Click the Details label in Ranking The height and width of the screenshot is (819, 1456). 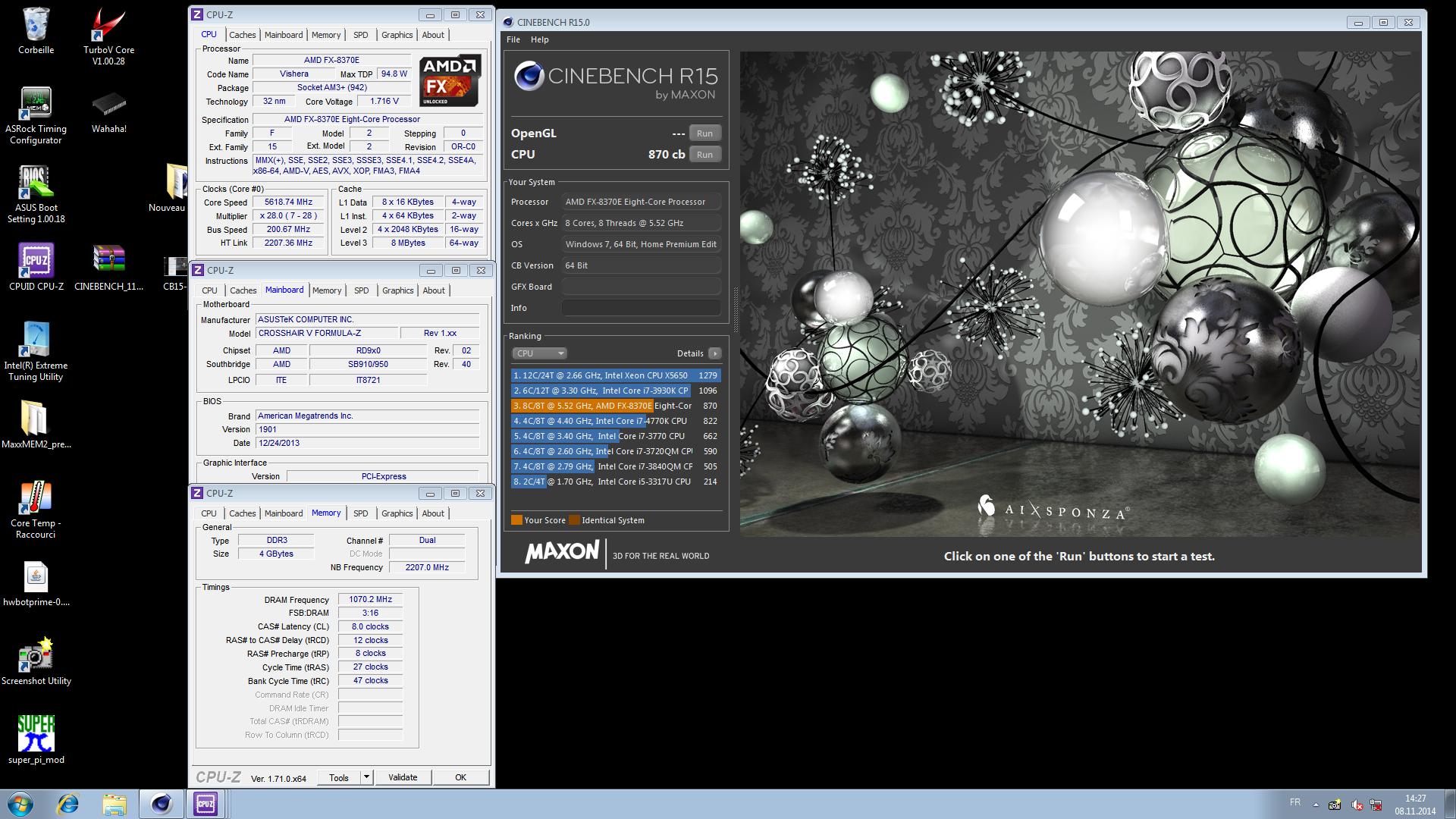[690, 353]
